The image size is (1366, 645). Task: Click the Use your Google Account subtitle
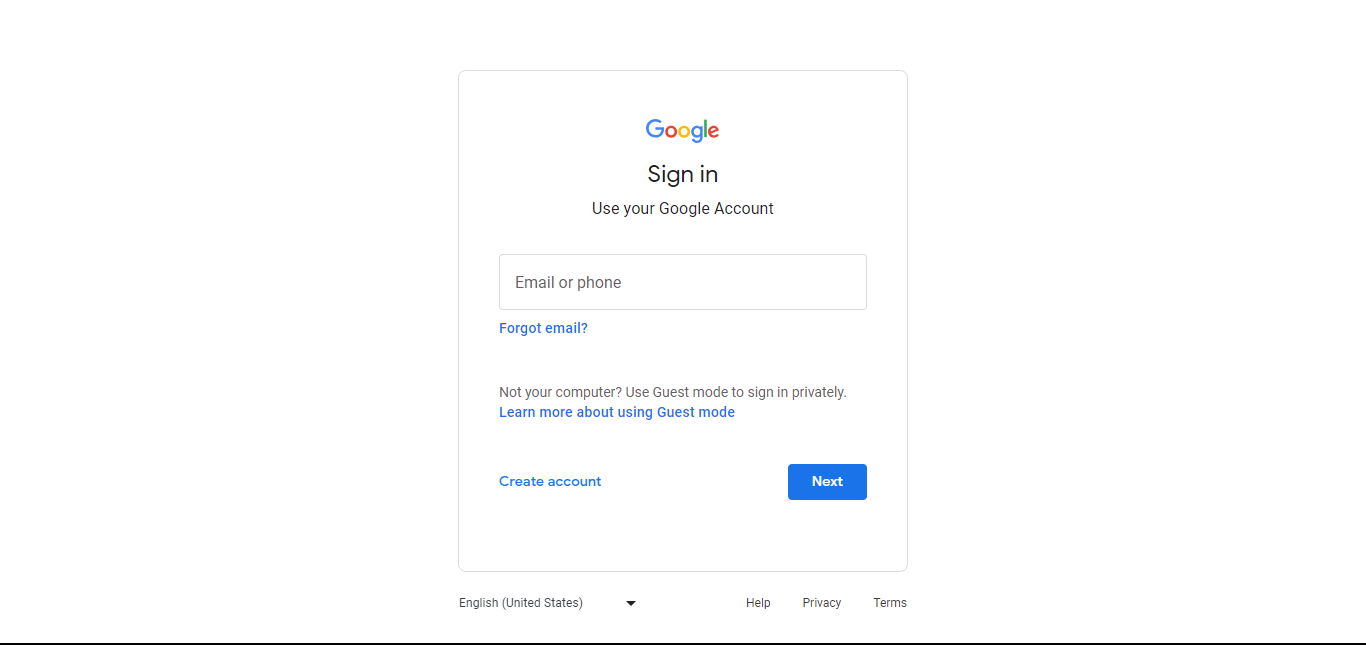pos(683,208)
